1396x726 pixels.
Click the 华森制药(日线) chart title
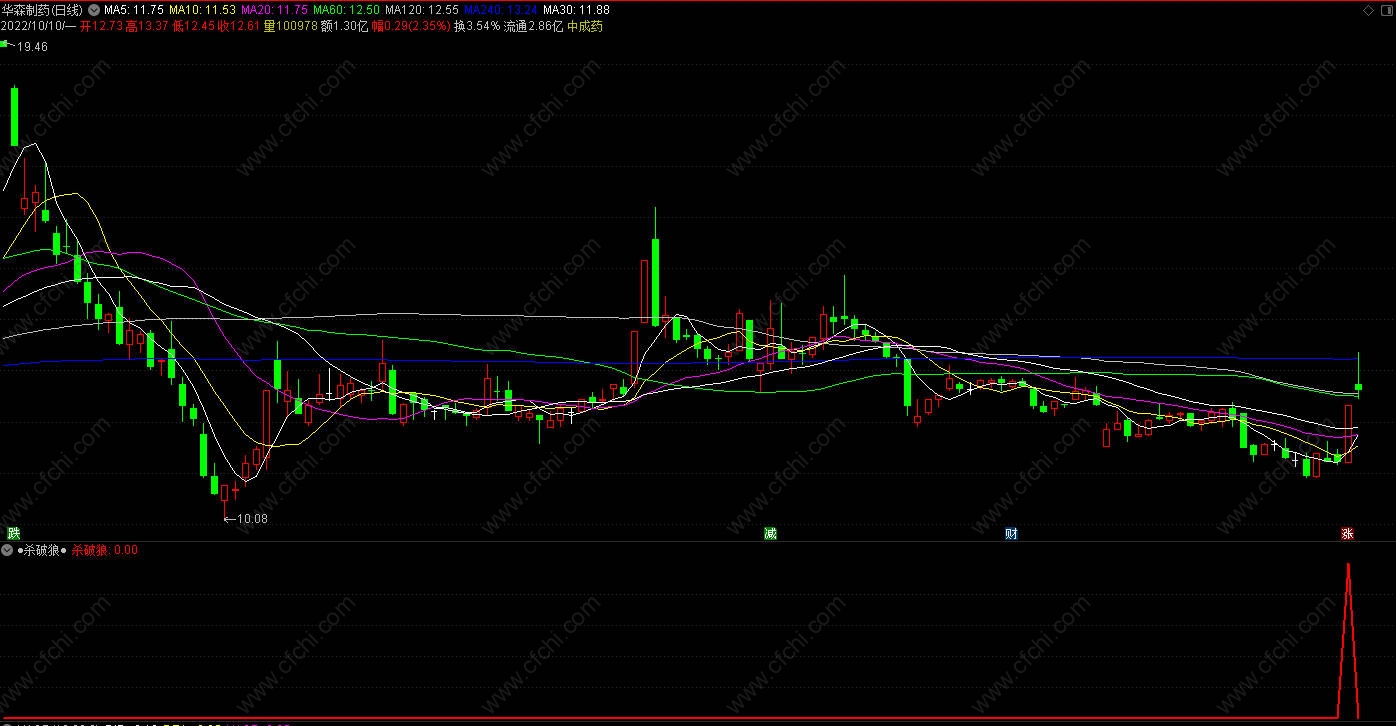pos(44,10)
